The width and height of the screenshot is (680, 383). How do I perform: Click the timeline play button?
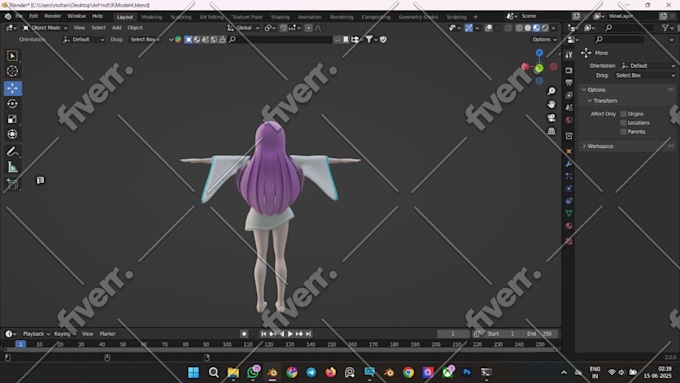(290, 334)
